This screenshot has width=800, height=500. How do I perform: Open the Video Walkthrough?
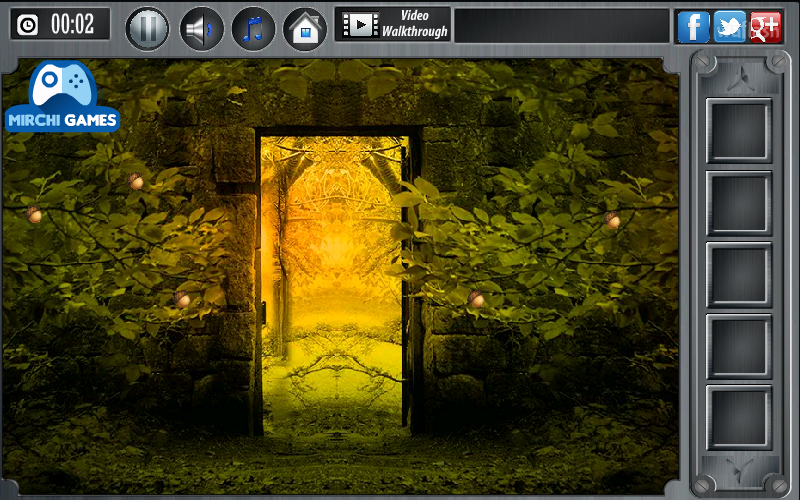tap(393, 24)
